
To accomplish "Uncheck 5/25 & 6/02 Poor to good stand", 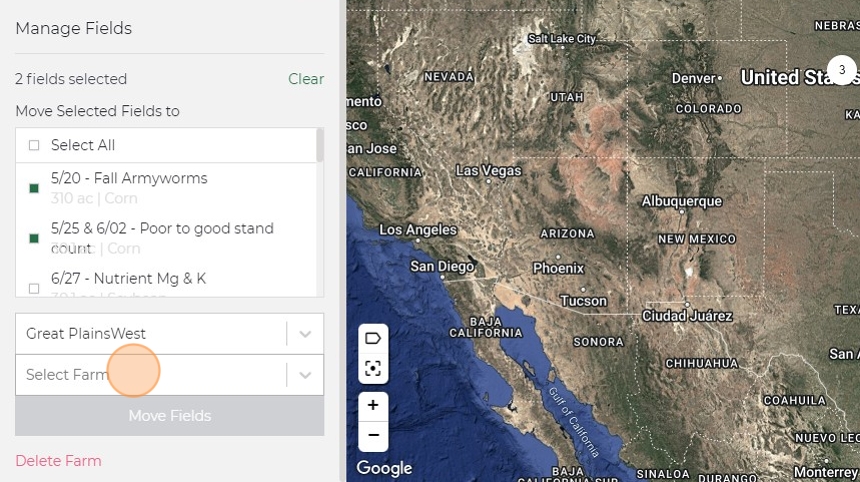I will point(34,238).
